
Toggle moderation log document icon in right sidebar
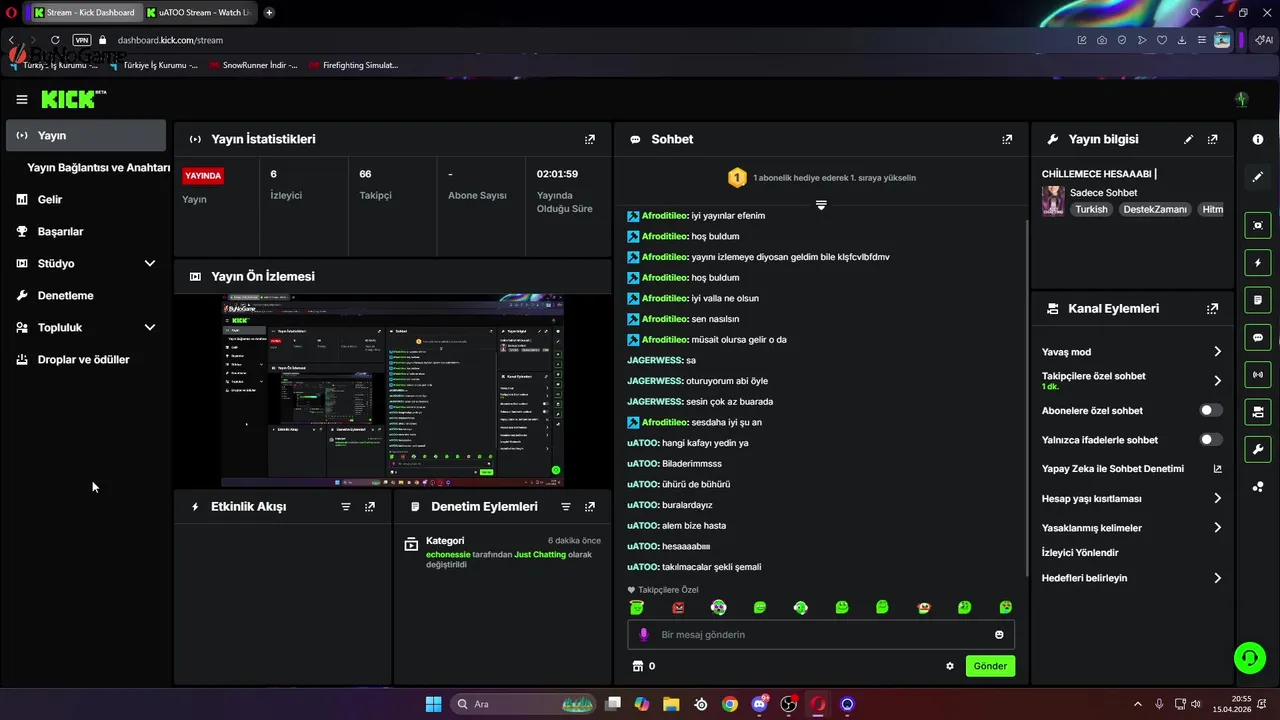[x=1258, y=300]
